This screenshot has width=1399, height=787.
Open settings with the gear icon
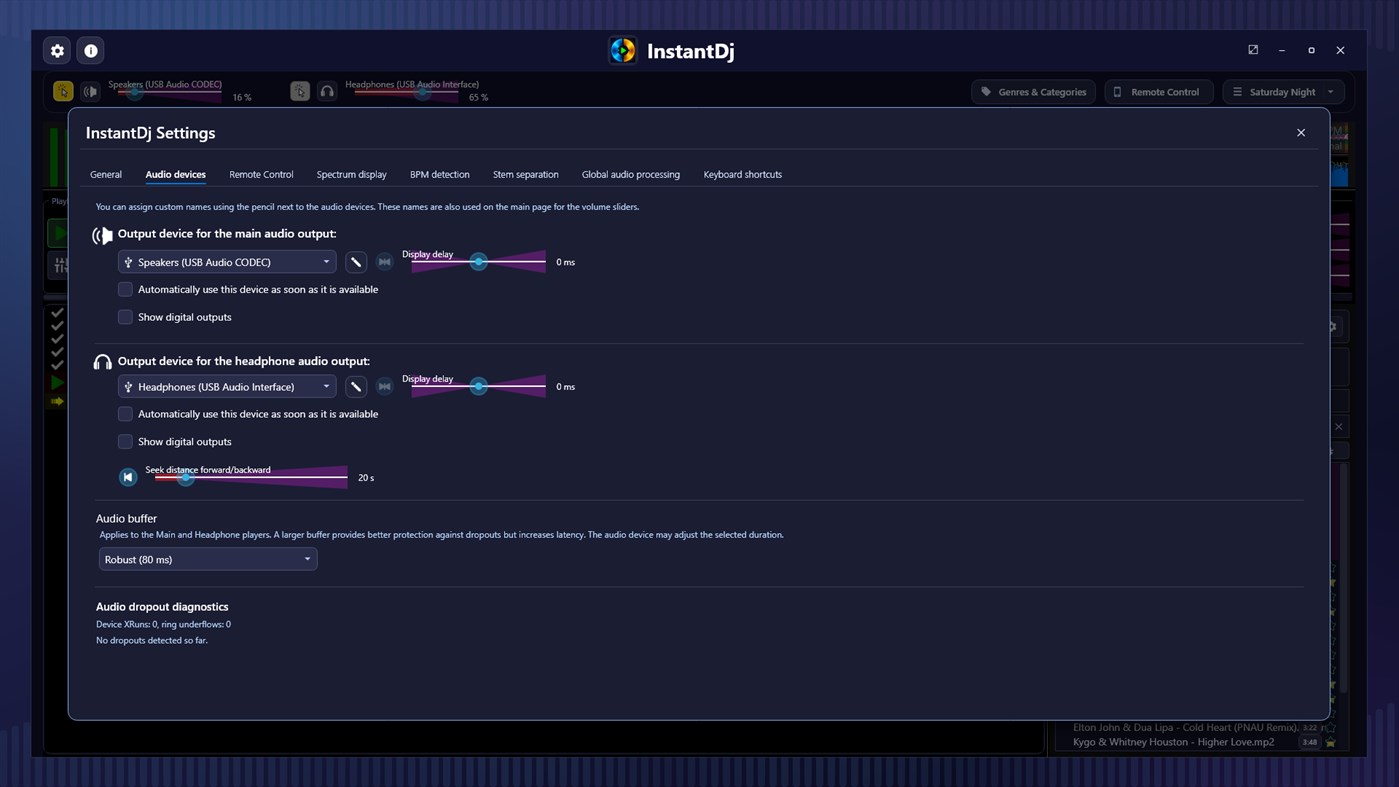click(57, 51)
